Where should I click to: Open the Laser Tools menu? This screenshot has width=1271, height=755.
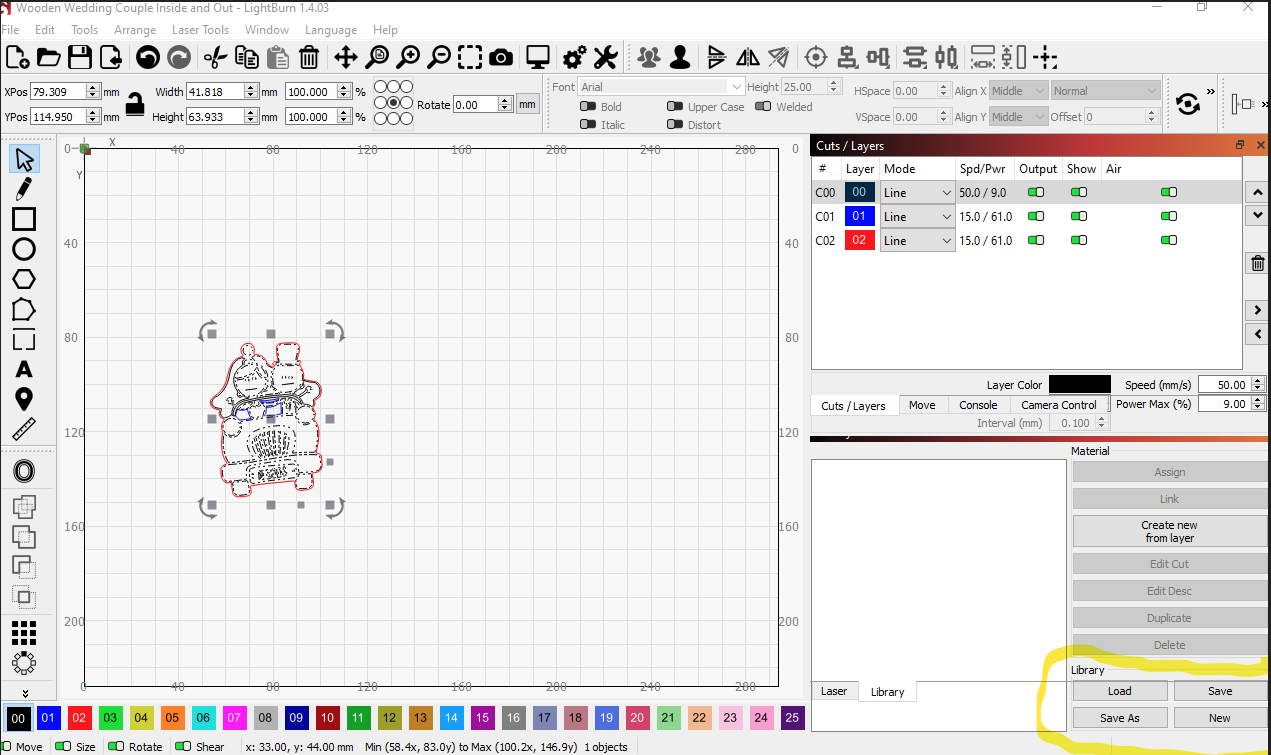[200, 30]
